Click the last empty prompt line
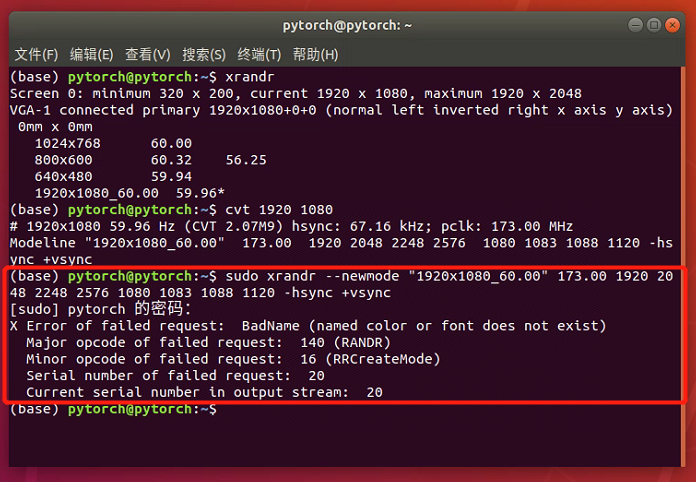The image size is (696, 482). (113, 409)
